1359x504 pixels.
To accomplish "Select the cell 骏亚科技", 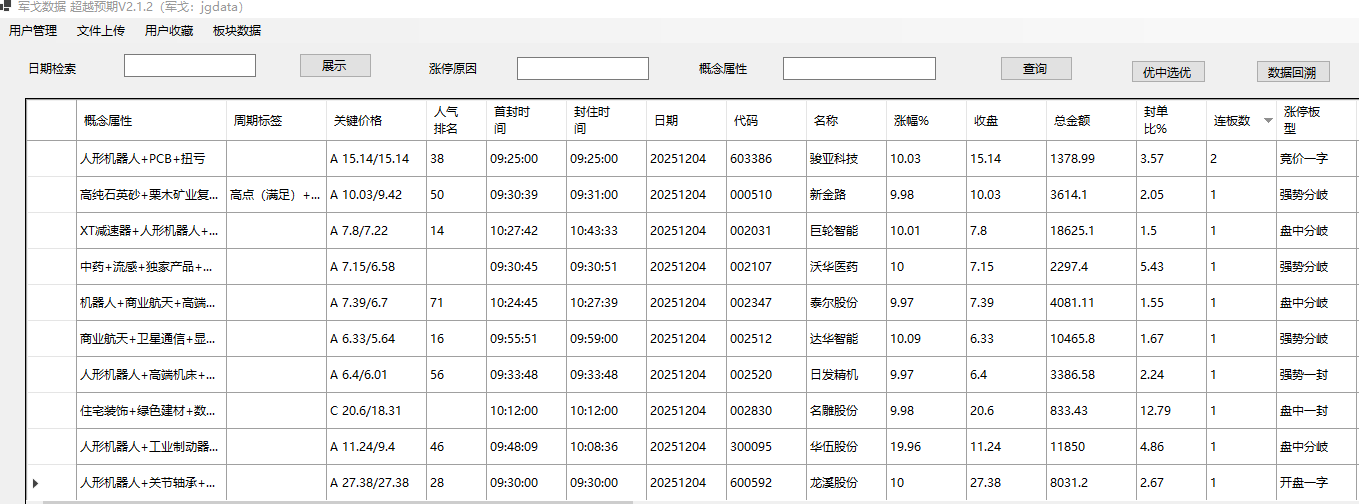I will pyautogui.click(x=847, y=159).
